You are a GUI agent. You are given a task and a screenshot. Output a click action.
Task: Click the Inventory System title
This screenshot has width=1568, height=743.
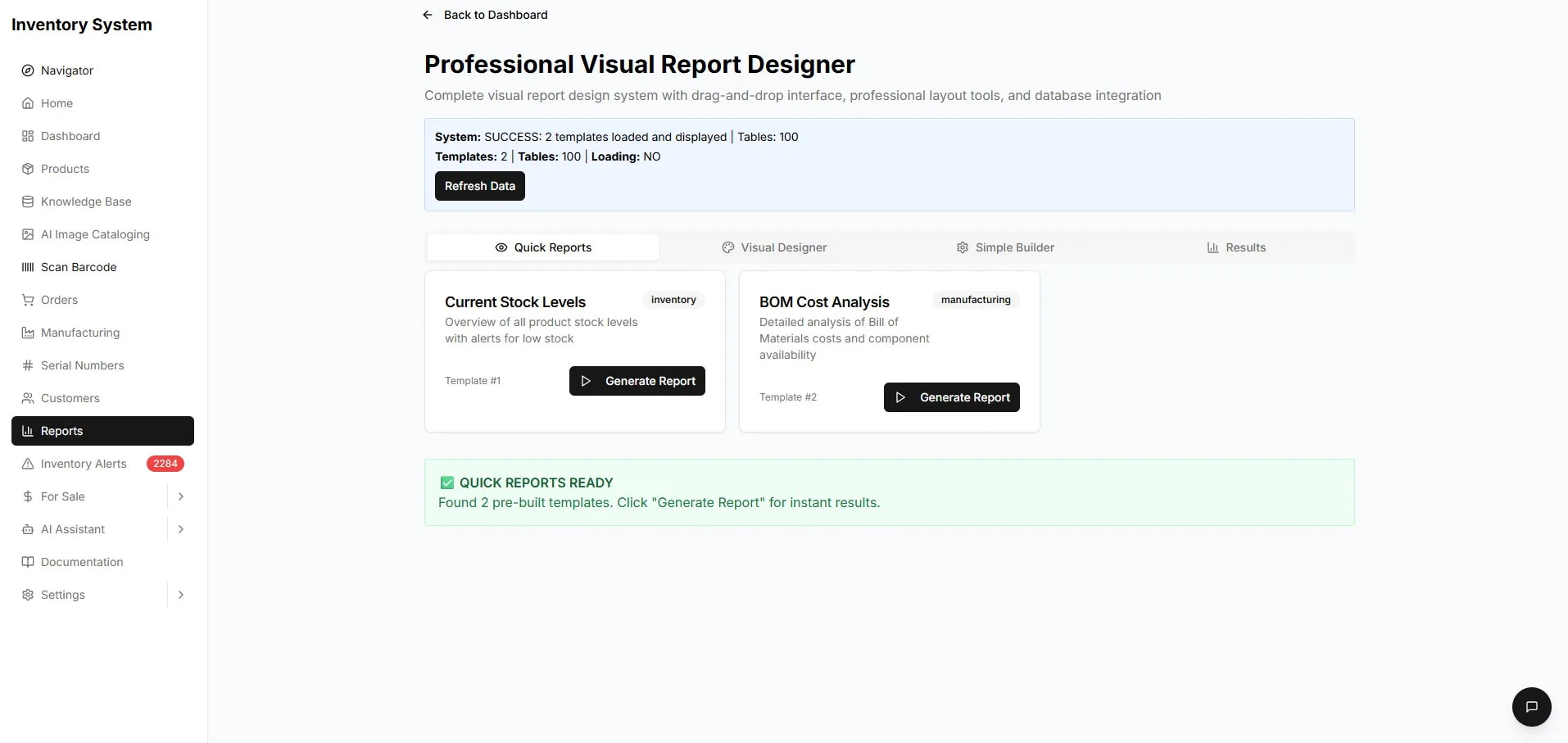(82, 25)
